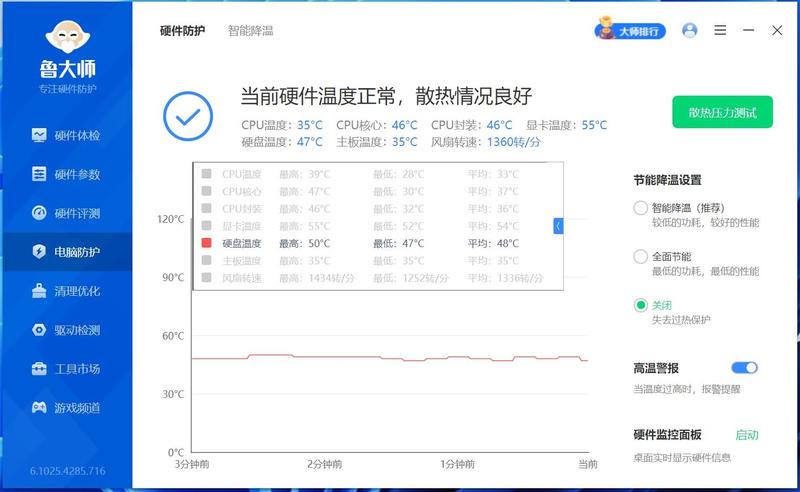
Task: Click the 硬盘温度 47°C reading
Action: pyautogui.click(x=282, y=142)
